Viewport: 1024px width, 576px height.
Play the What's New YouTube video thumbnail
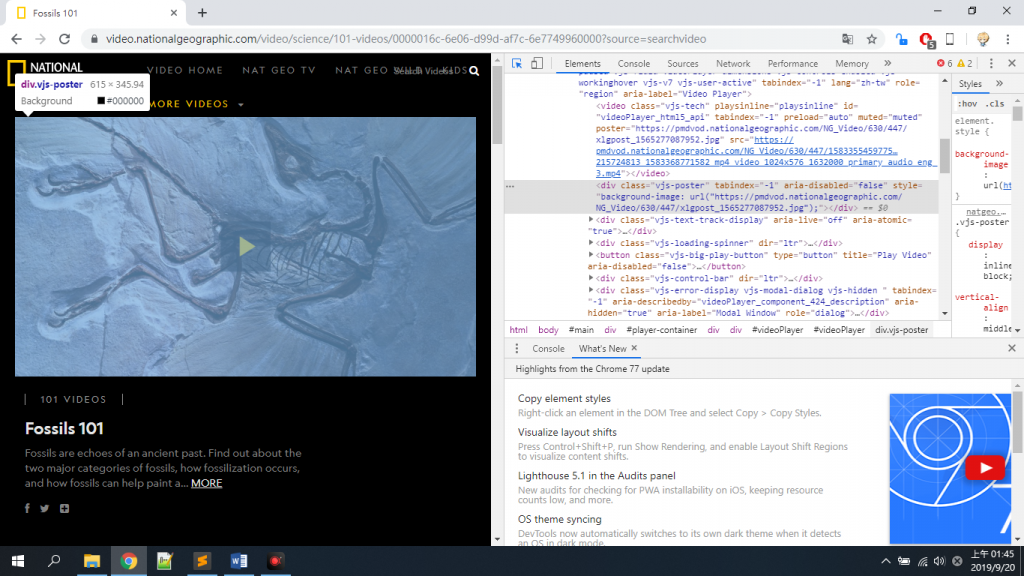[984, 468]
